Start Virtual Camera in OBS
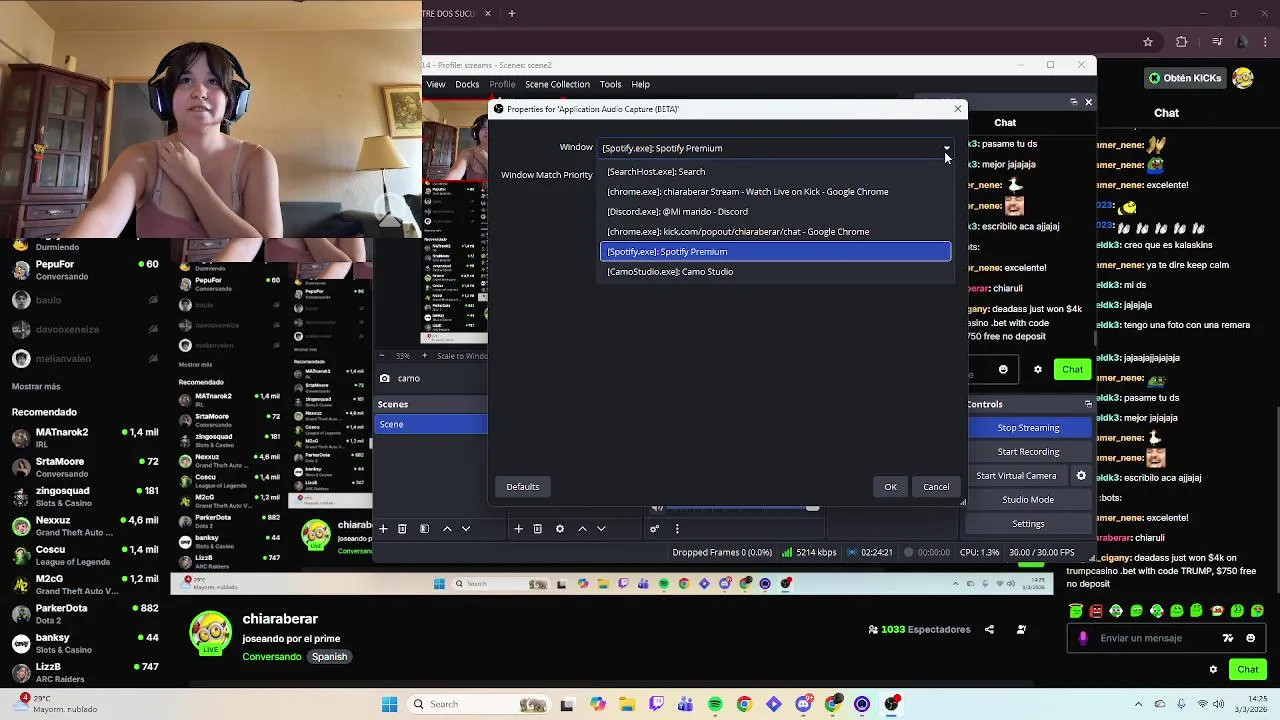 [1016, 476]
